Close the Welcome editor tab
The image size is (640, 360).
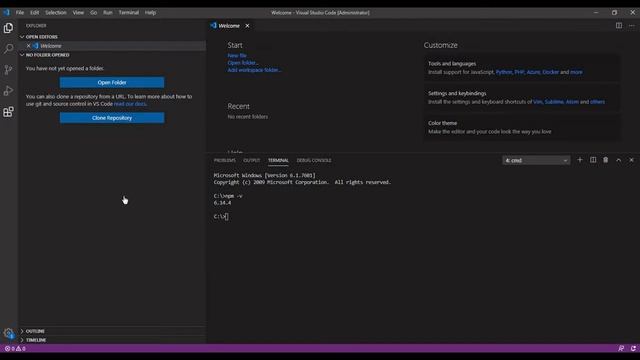[x=247, y=26]
